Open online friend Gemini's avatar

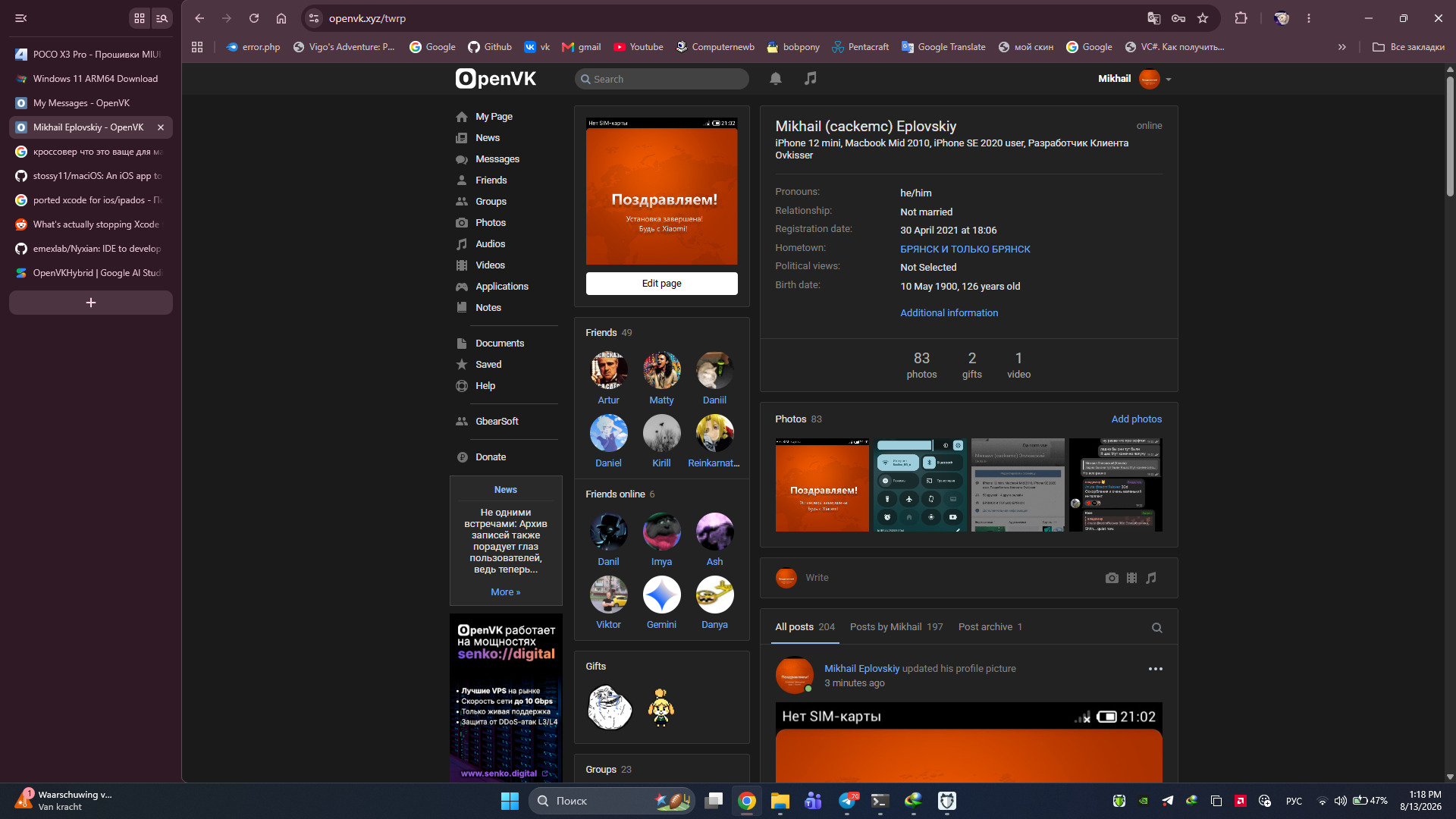click(661, 595)
